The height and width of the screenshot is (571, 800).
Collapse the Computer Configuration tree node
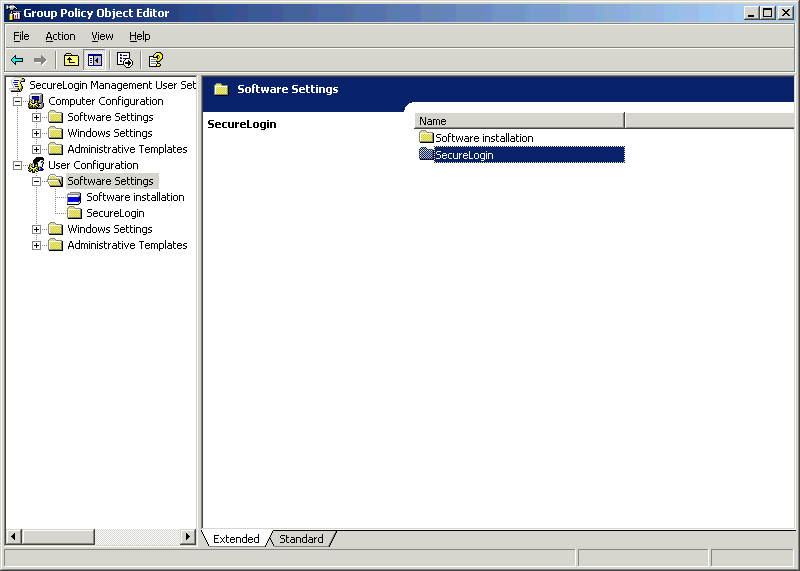click(x=17, y=101)
